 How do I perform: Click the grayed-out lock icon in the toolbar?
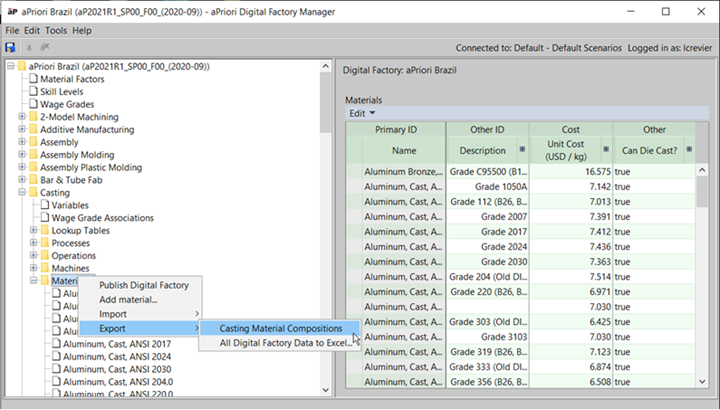(29, 47)
